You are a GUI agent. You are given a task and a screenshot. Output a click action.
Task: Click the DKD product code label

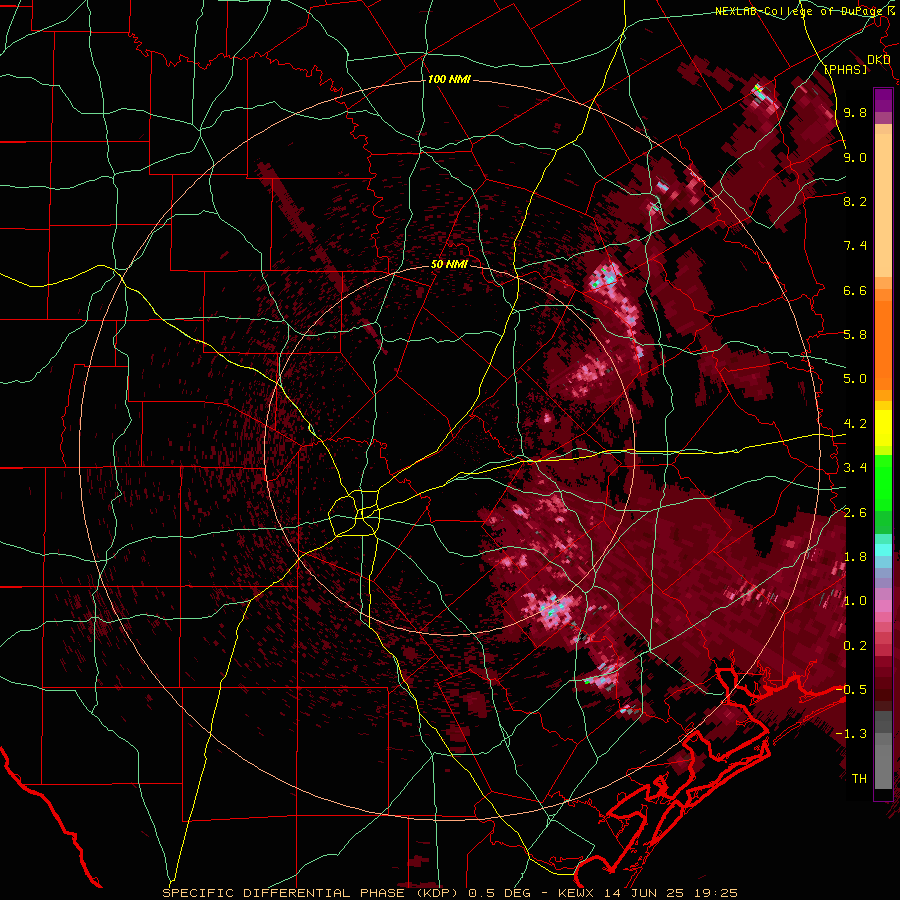[x=879, y=60]
